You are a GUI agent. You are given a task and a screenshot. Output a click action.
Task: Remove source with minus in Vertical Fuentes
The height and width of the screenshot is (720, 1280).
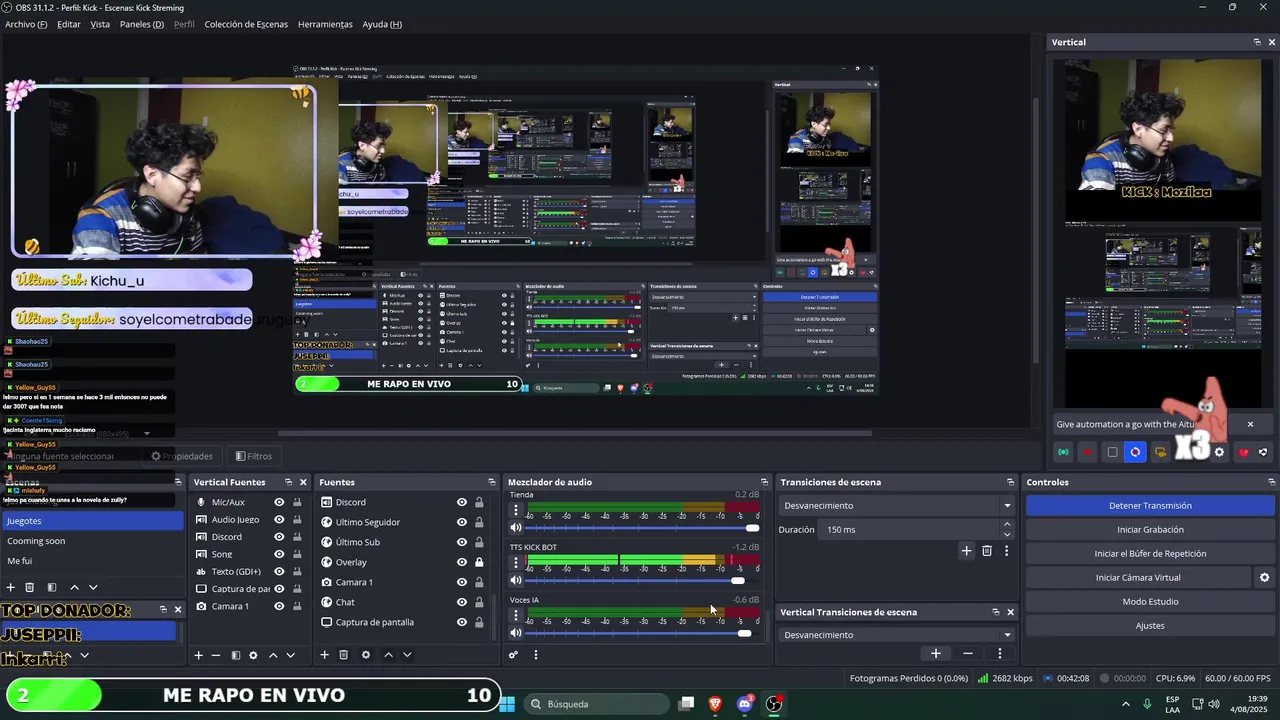(x=216, y=655)
